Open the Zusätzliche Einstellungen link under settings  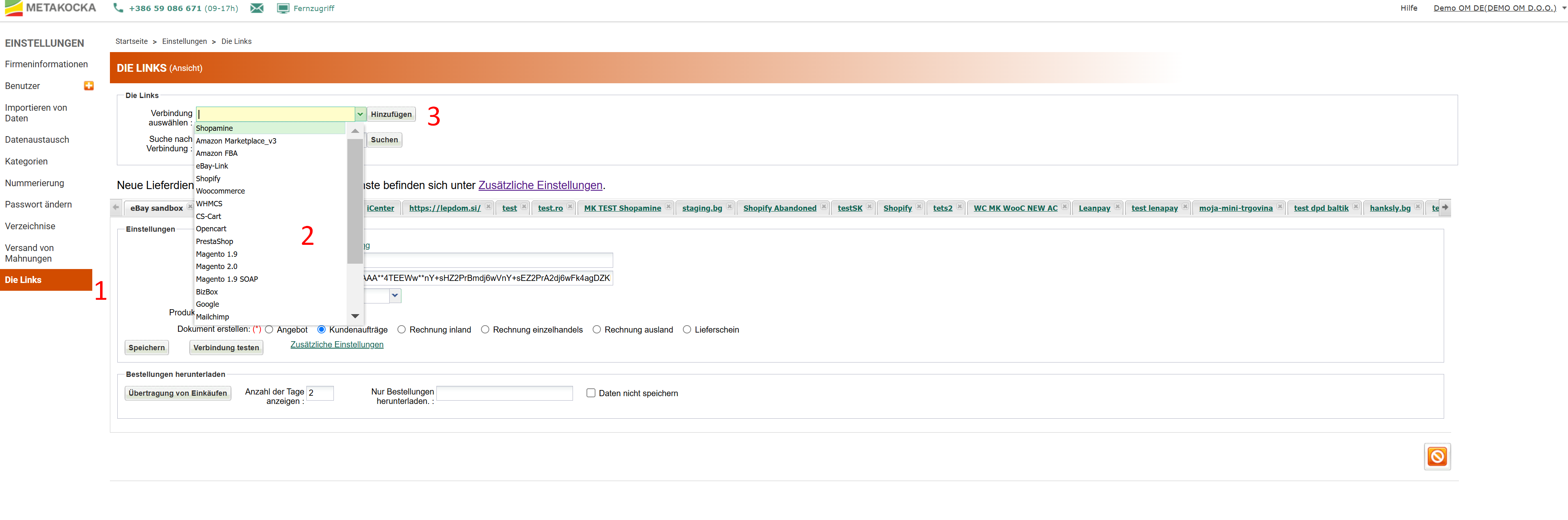[x=337, y=344]
